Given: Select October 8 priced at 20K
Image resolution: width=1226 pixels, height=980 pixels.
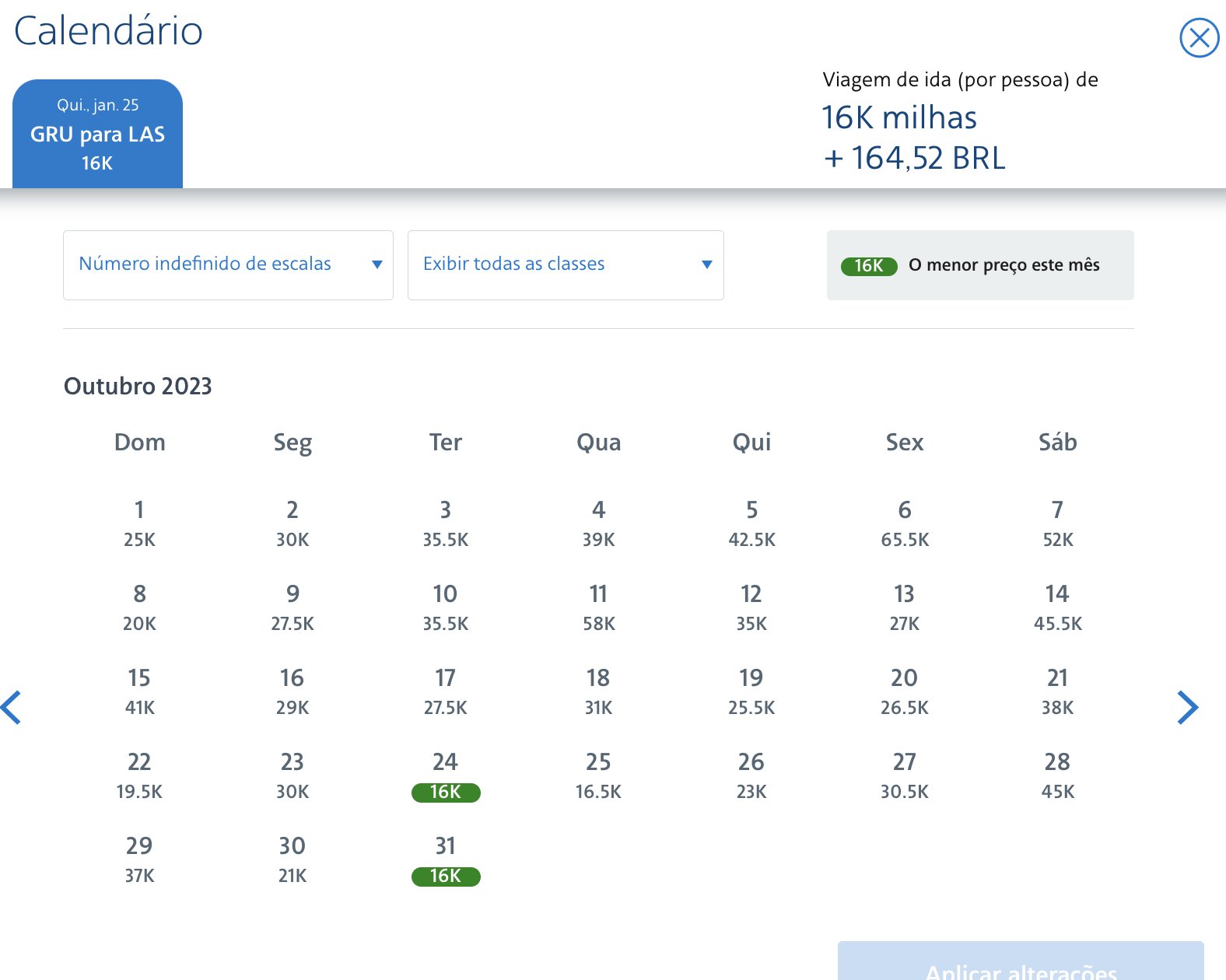Looking at the screenshot, I should coord(139,608).
